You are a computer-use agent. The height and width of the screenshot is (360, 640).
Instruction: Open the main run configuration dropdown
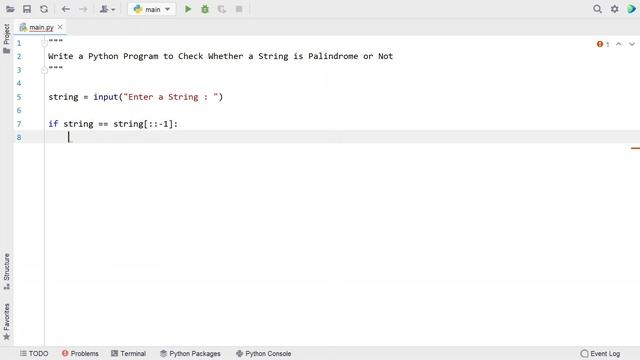pyautogui.click(x=152, y=9)
